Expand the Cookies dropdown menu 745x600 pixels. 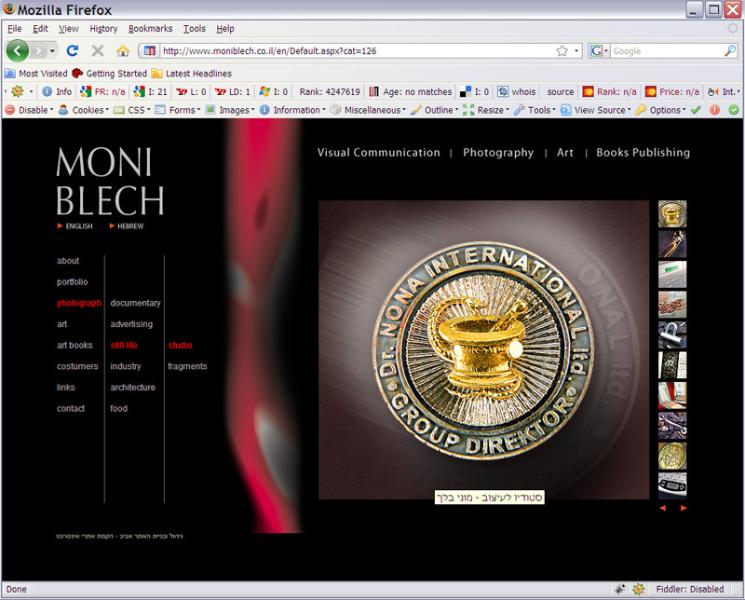pyautogui.click(x=84, y=110)
